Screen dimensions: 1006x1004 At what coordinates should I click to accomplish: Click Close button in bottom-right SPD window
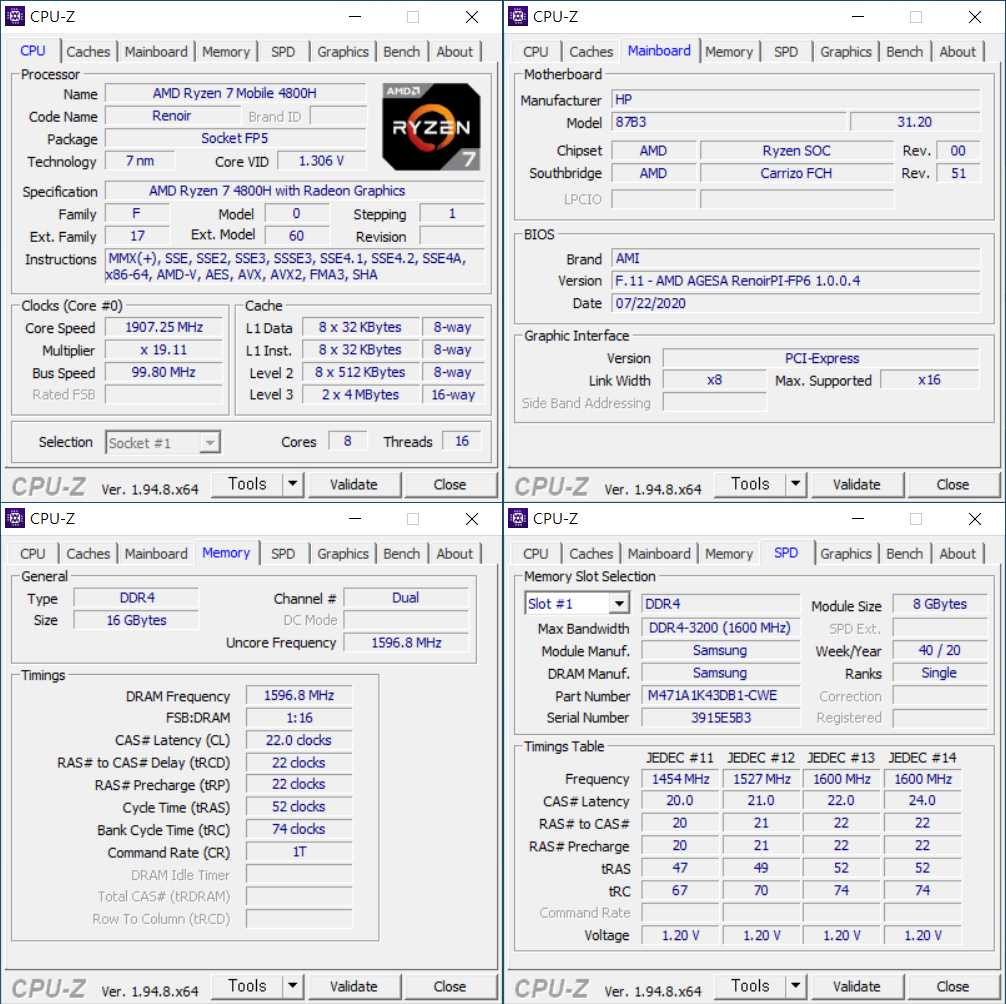click(x=953, y=986)
